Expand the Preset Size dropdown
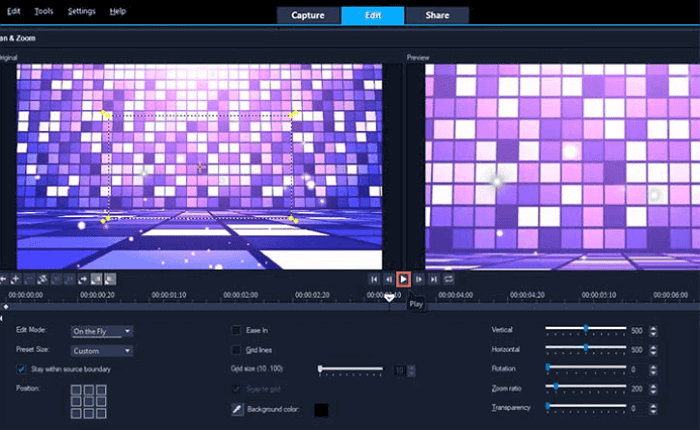This screenshot has height=430, width=700. pos(101,351)
